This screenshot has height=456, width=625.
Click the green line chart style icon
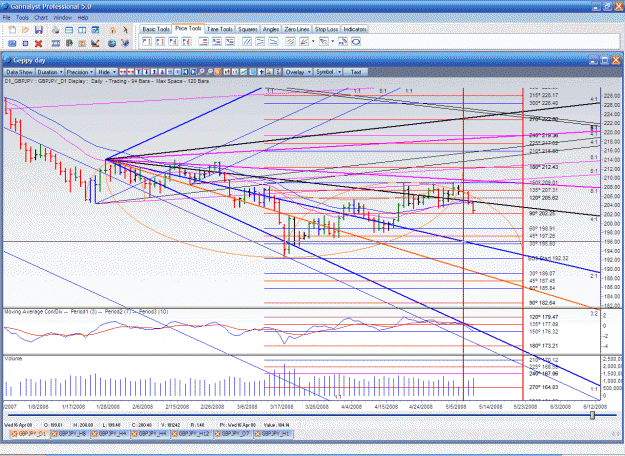click(x=244, y=72)
